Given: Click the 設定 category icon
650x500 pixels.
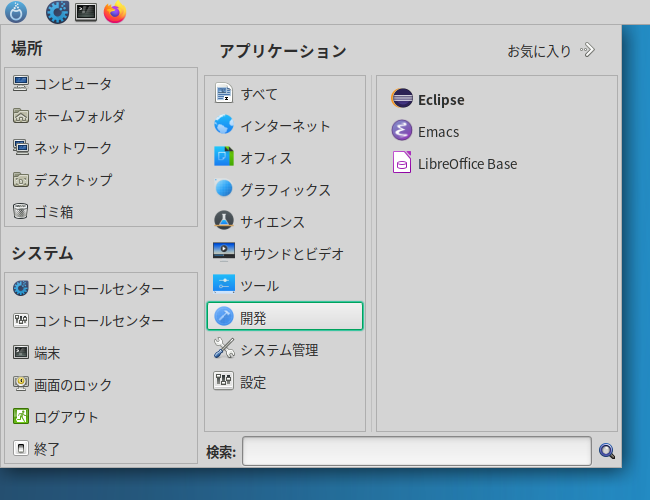Looking at the screenshot, I should [224, 381].
